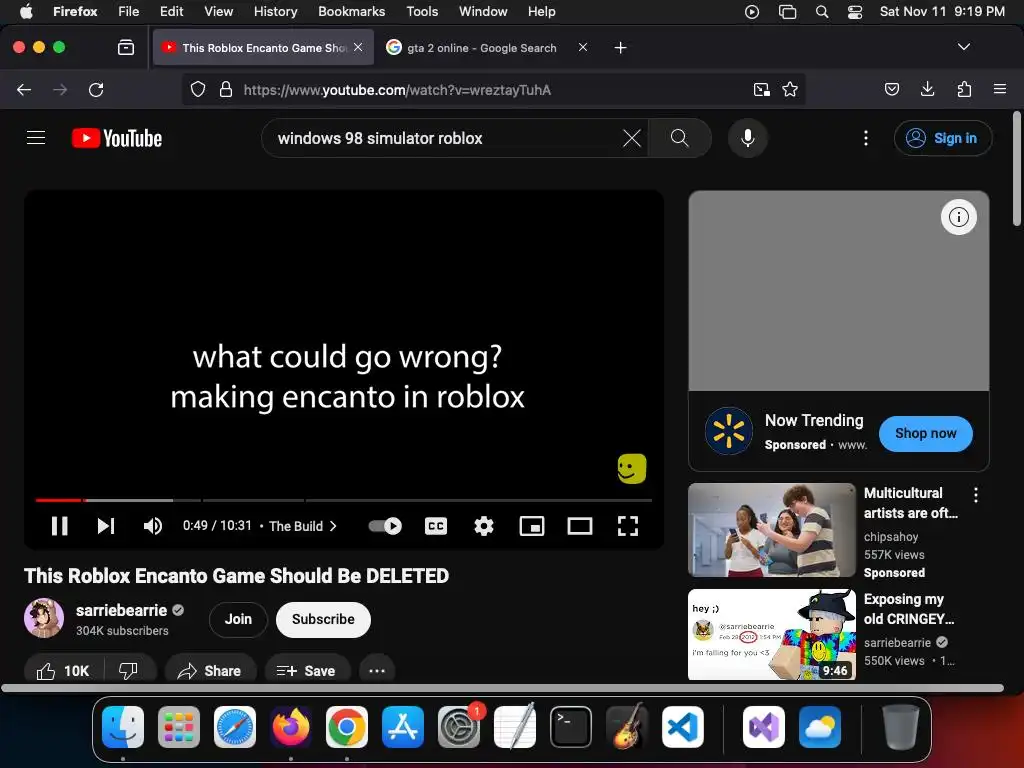
Task: Open options for Multicultural artists video
Action: click(x=976, y=495)
